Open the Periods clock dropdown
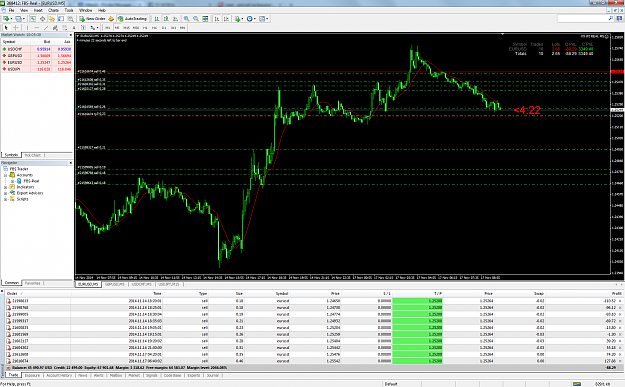The width and height of the screenshot is (625, 387). 251,19
